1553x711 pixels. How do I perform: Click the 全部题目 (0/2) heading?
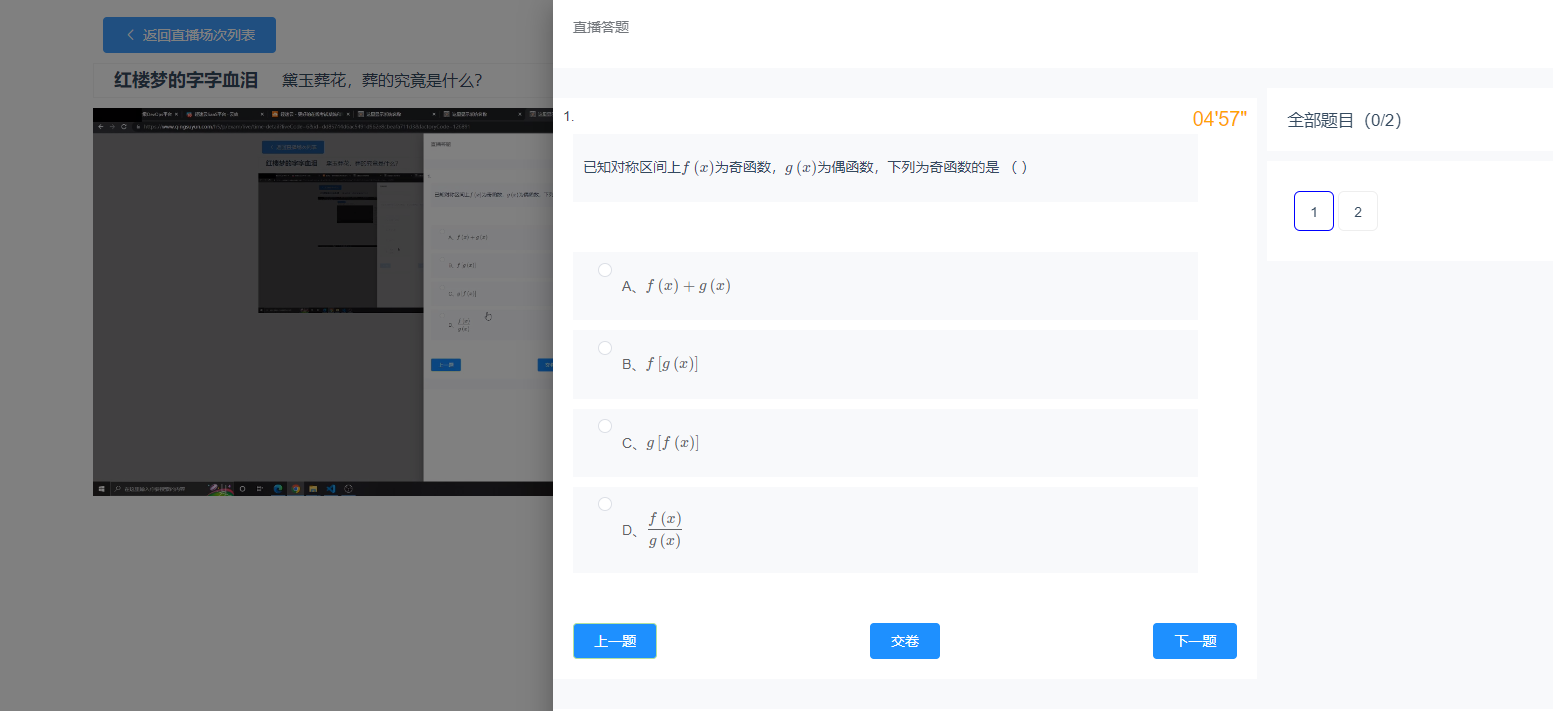1344,120
